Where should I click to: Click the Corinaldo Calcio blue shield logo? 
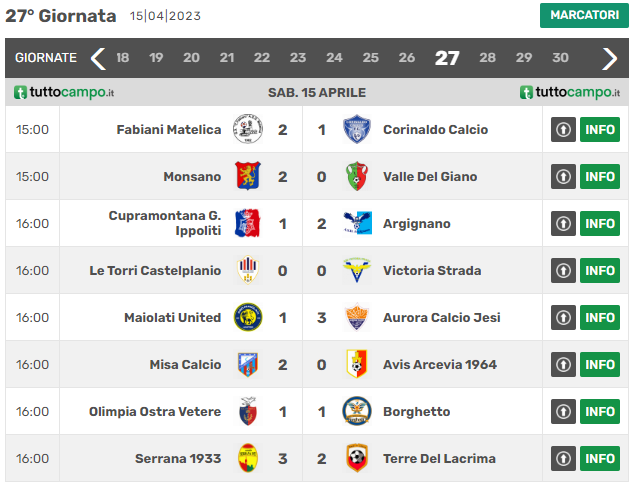click(x=357, y=129)
